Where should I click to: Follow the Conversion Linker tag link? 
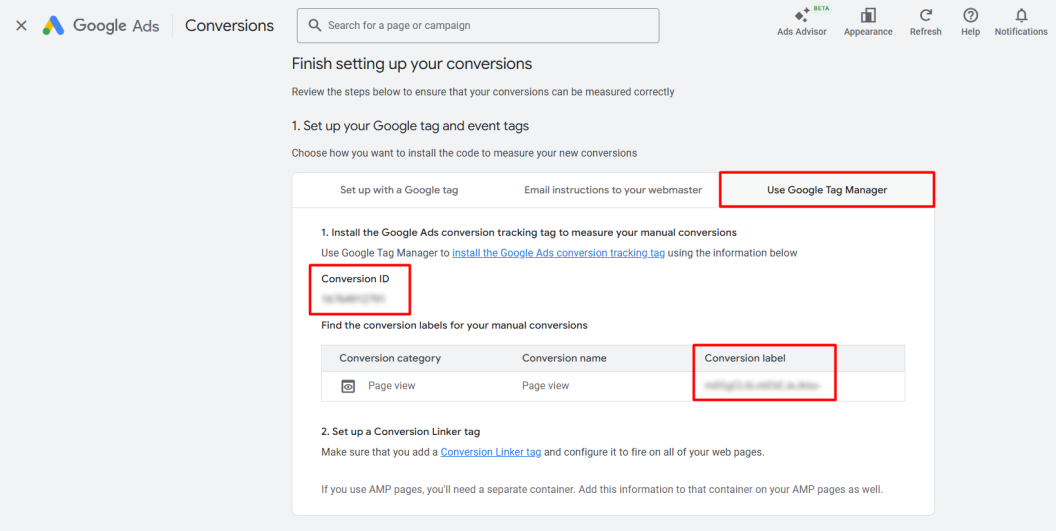coord(491,452)
